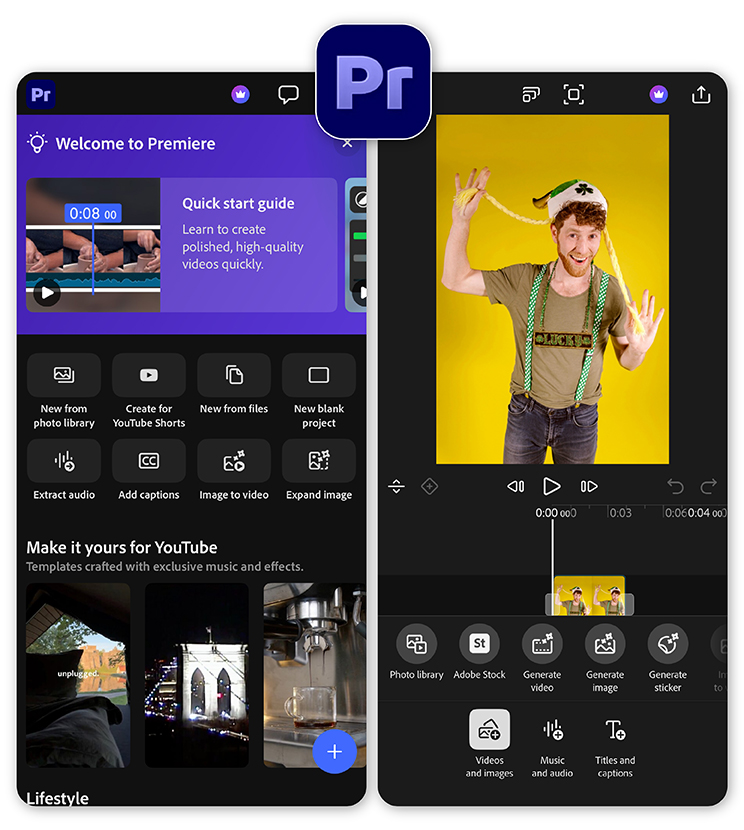Choose Generate image

click(x=605, y=658)
